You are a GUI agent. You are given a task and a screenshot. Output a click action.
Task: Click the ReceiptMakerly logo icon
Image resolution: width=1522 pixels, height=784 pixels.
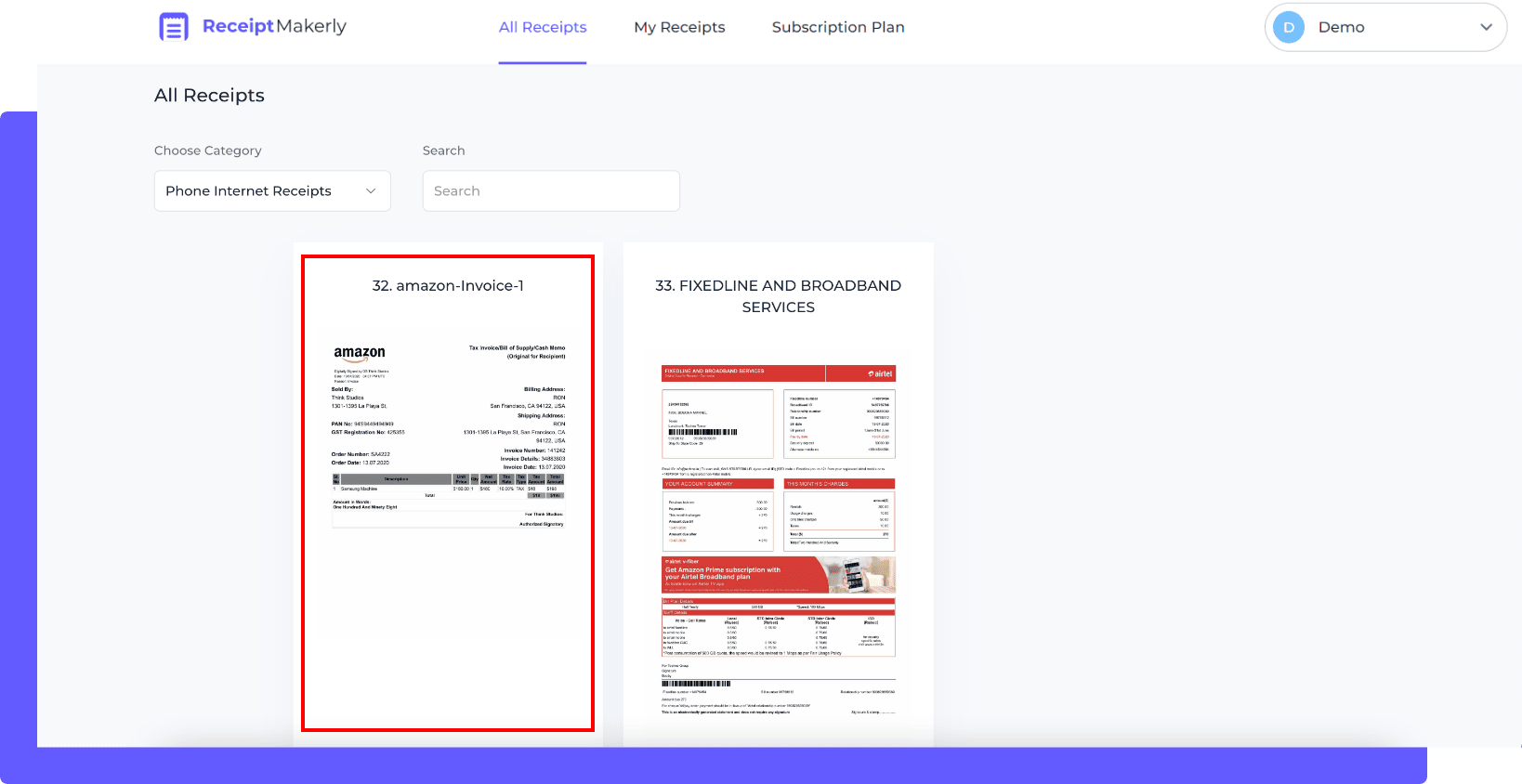(174, 27)
